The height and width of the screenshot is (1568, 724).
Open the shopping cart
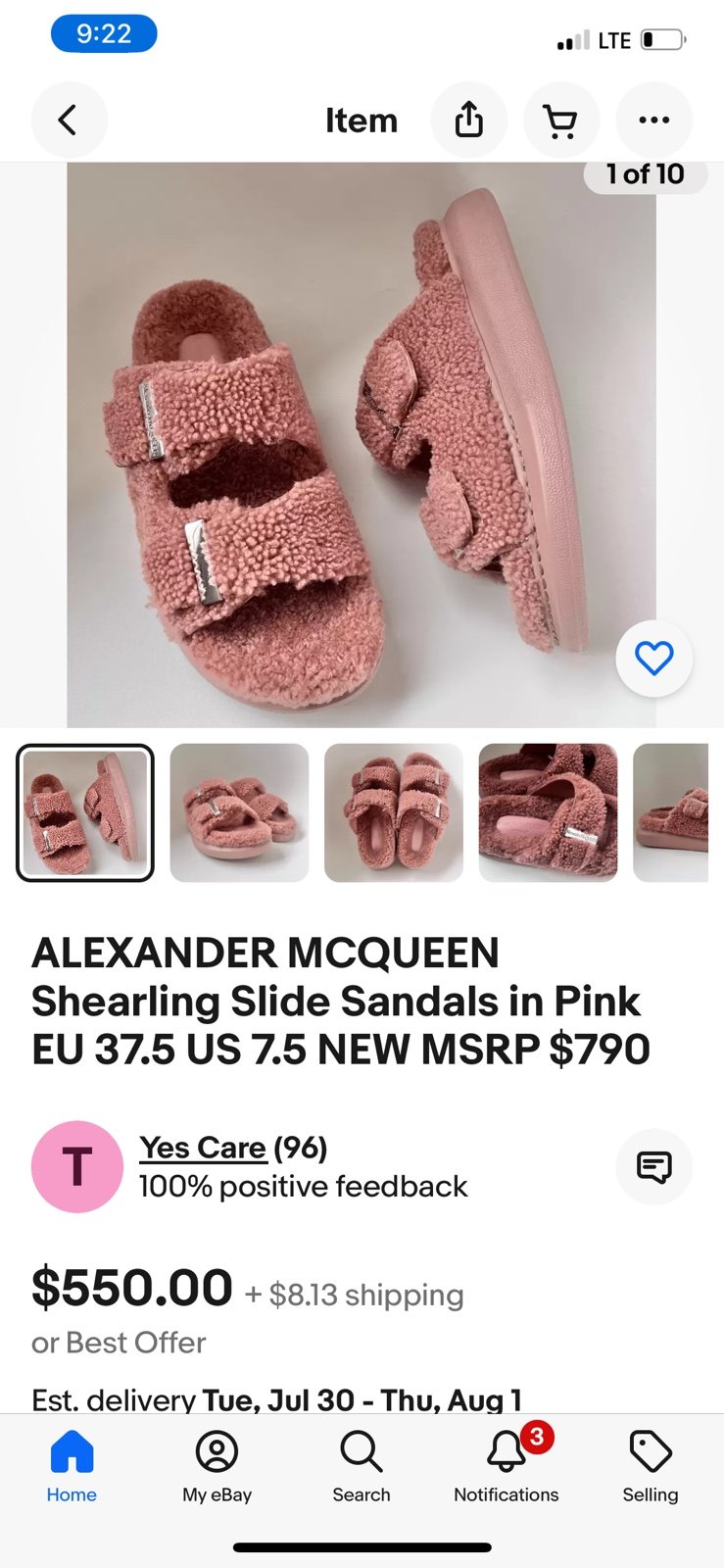point(561,121)
